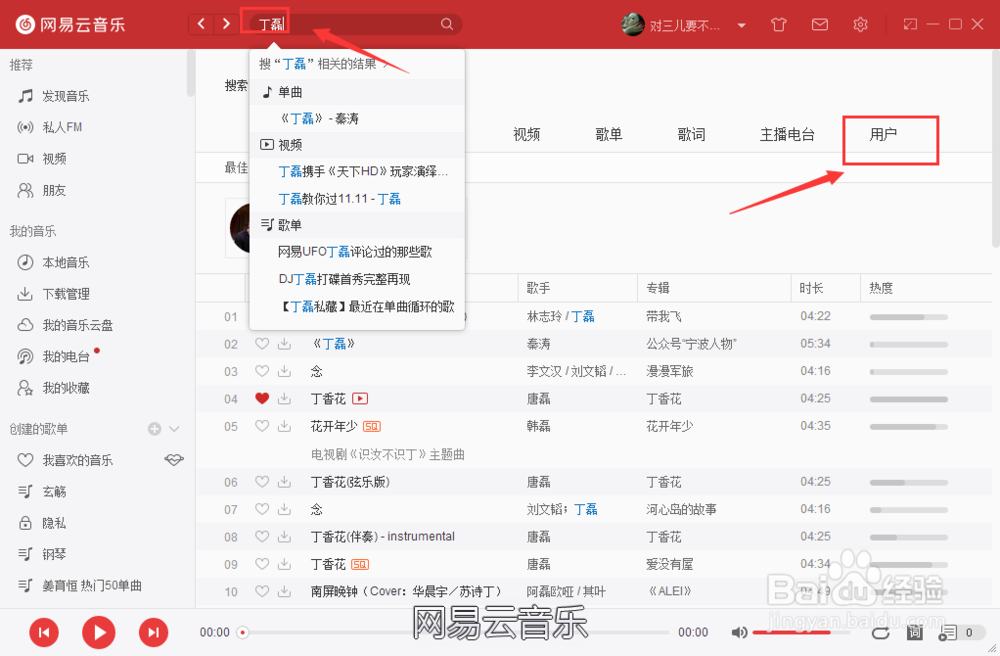Click the search magnifier icon
The height and width of the screenshot is (656, 1000).
(447, 24)
